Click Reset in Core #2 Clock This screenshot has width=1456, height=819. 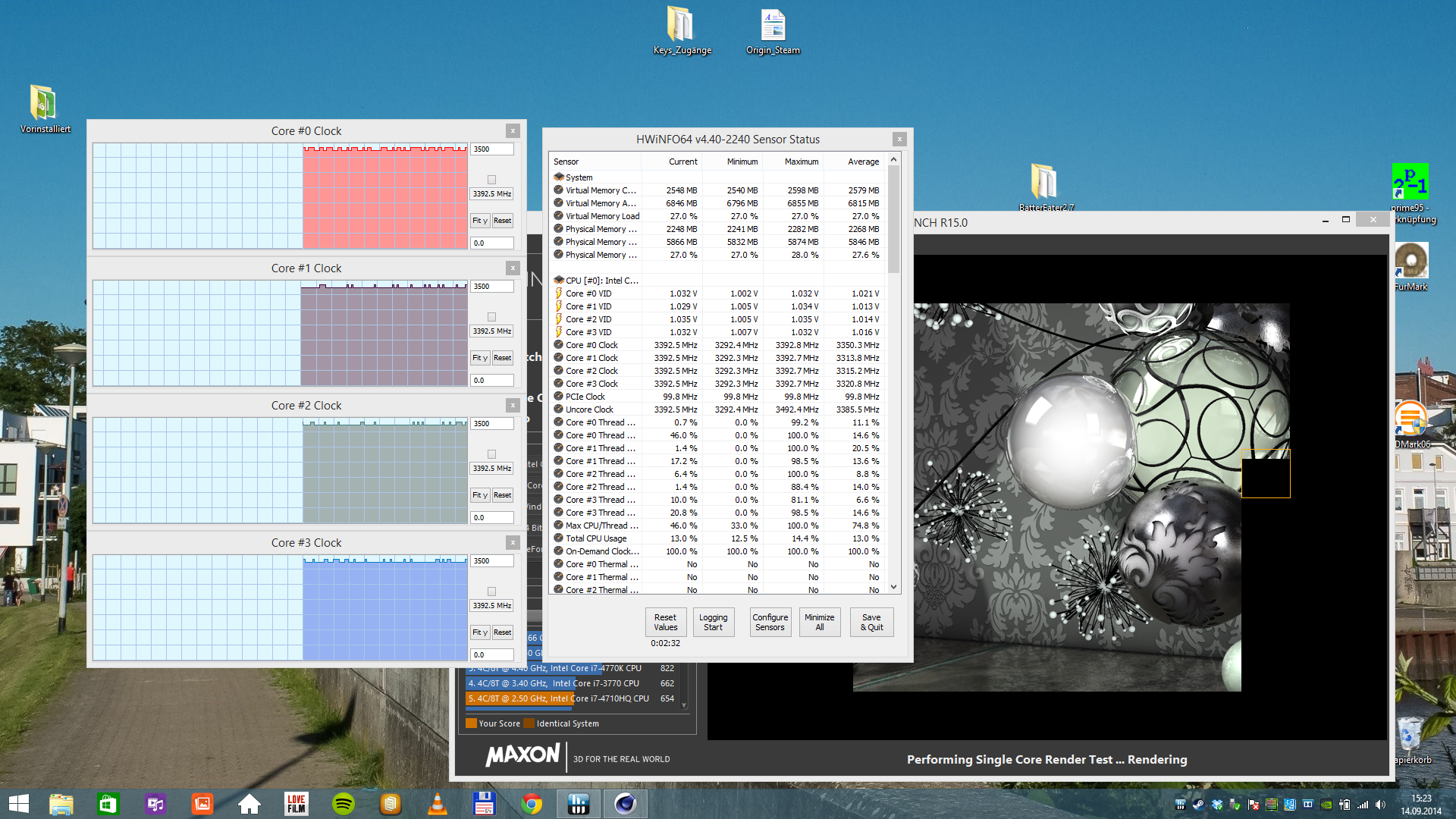503,495
